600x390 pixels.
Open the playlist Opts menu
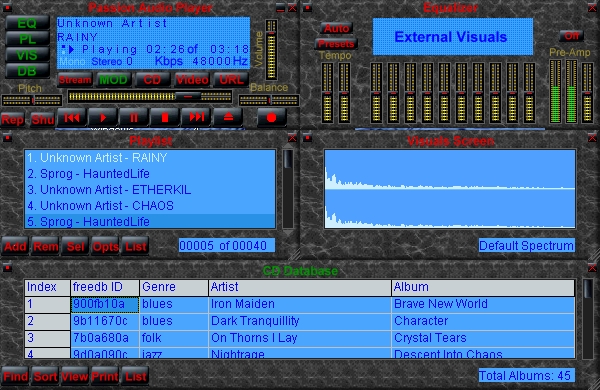pos(105,246)
